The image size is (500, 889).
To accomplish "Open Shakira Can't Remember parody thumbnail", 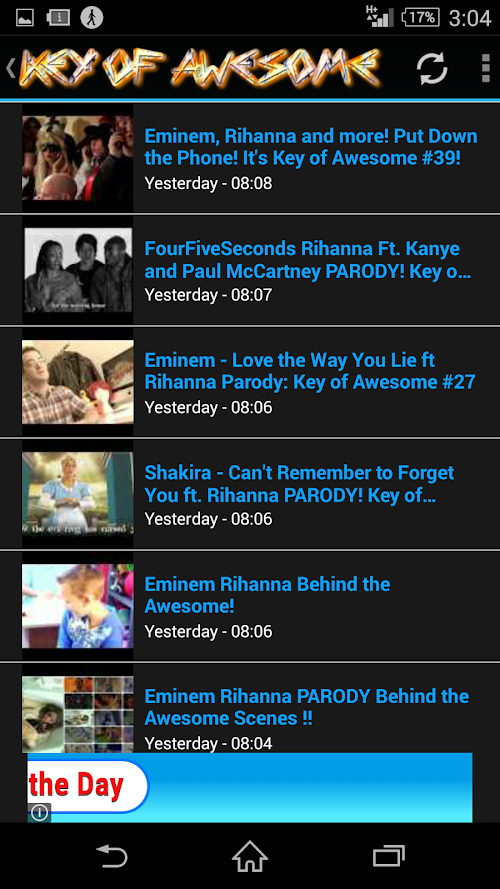I will [78, 493].
